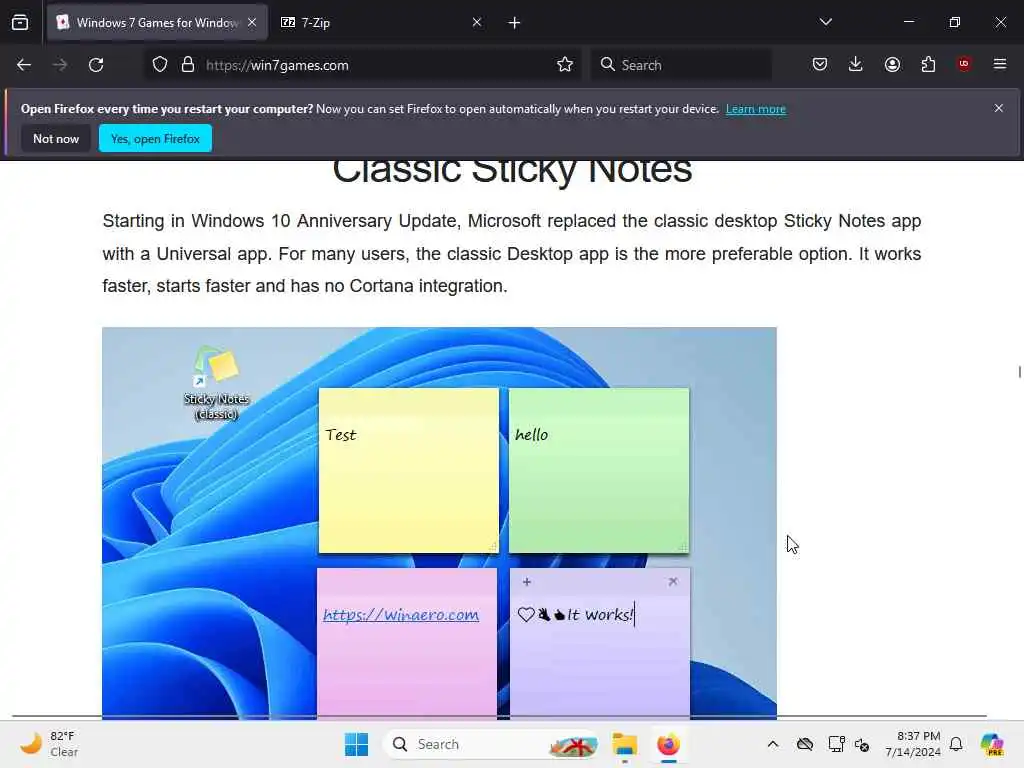Click the page vertical scrollbar thumb
Image resolution: width=1024 pixels, height=768 pixels.
click(1019, 372)
